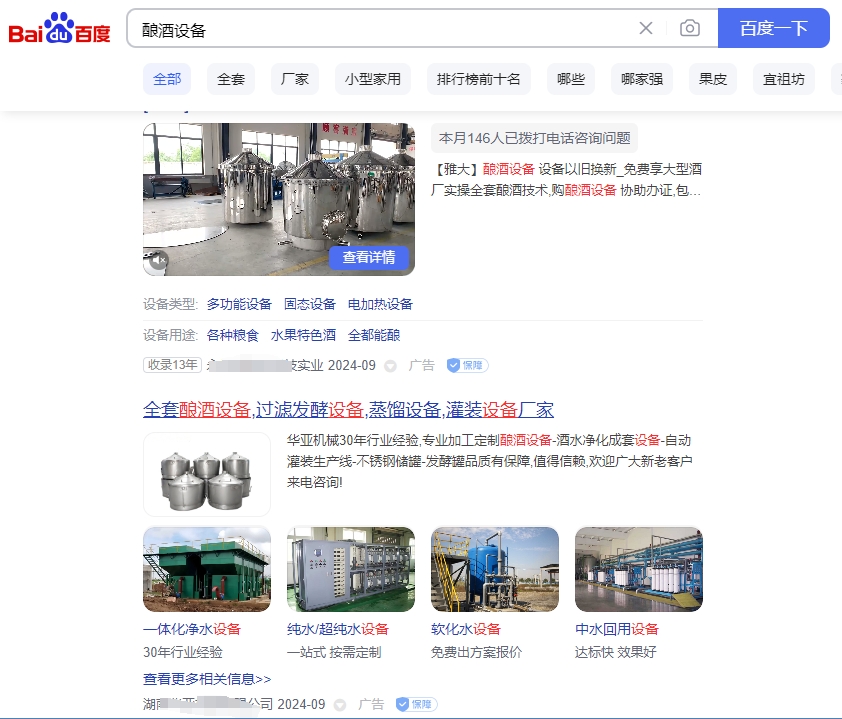842x719 pixels.
Task: Select the 宜祖坊 filter tab
Action: (783, 79)
